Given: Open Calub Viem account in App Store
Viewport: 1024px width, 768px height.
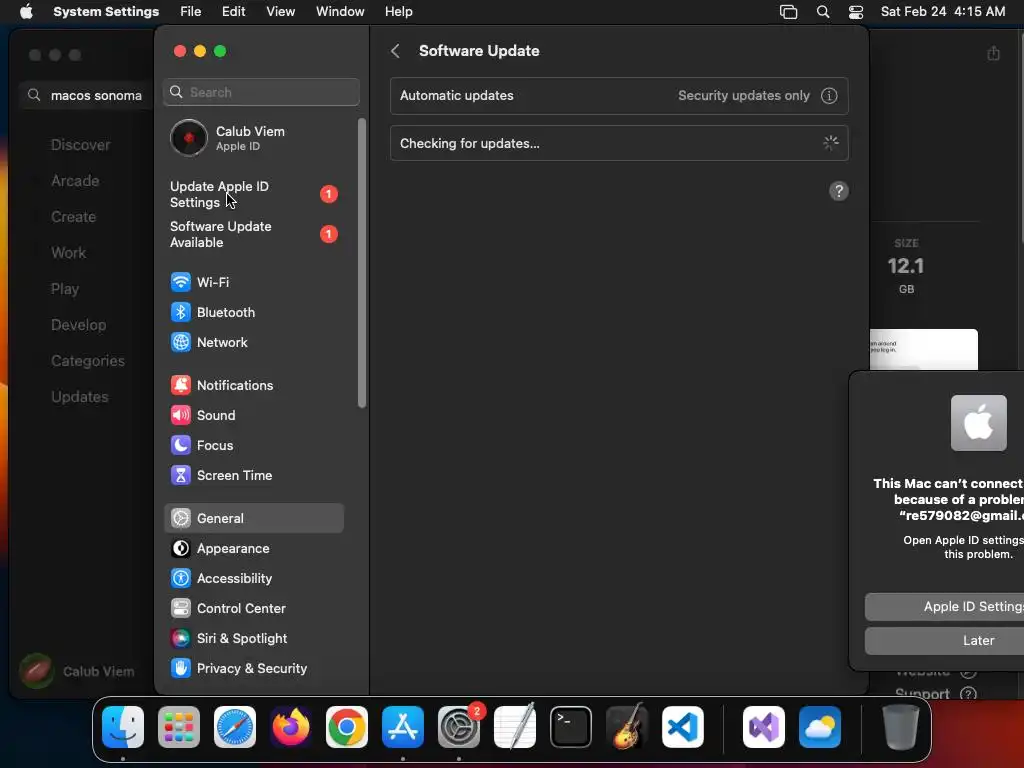Looking at the screenshot, I should [x=77, y=671].
